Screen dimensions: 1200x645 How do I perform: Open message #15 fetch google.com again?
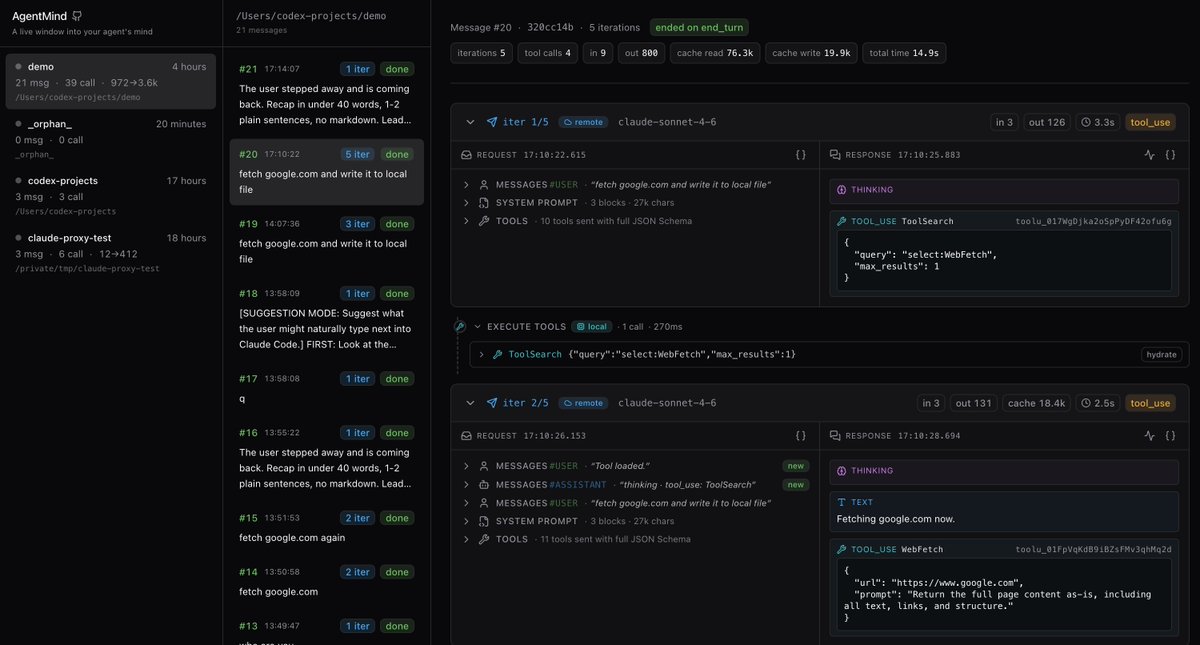(327, 527)
